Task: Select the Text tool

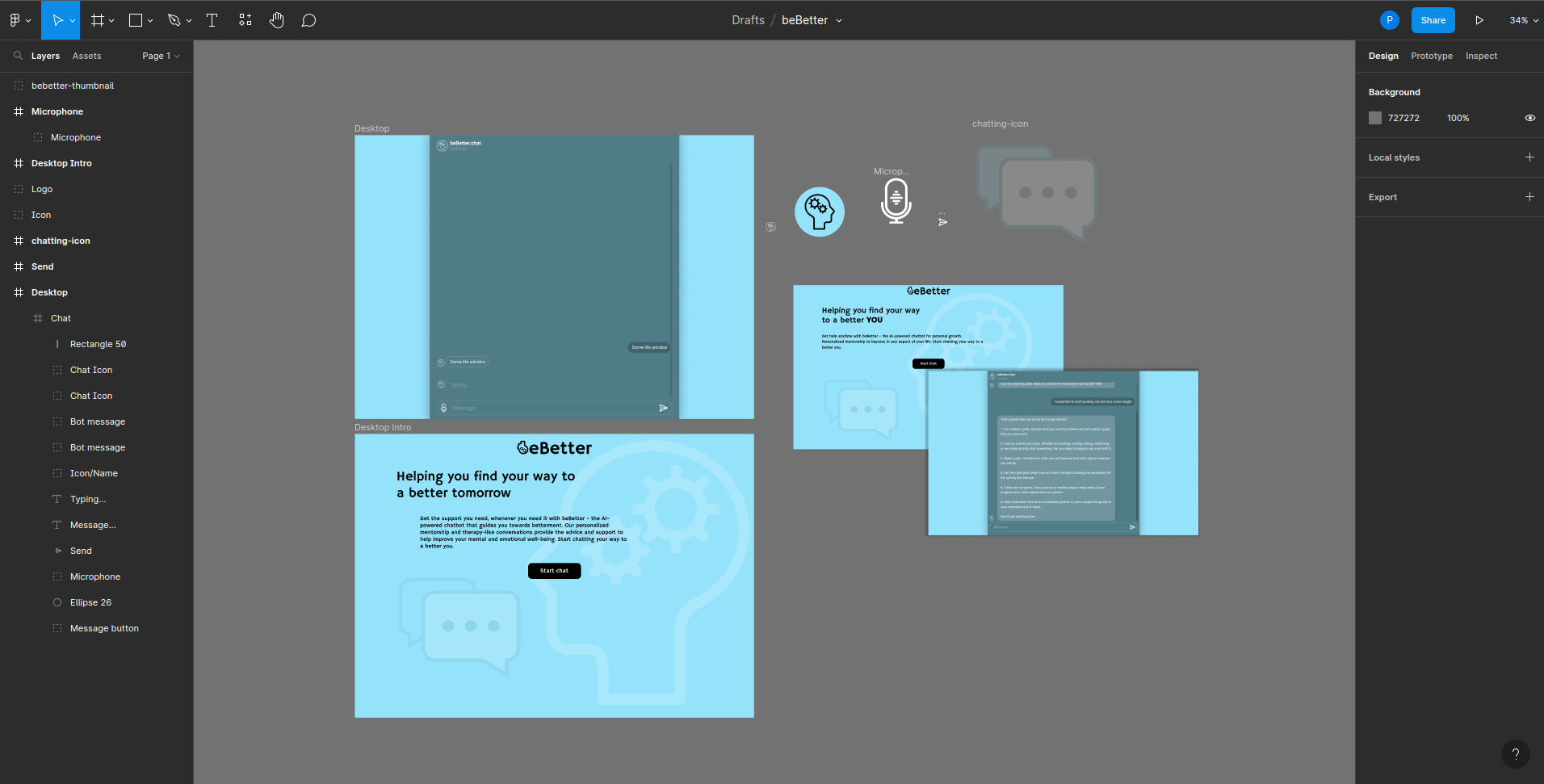Action: coord(212,20)
